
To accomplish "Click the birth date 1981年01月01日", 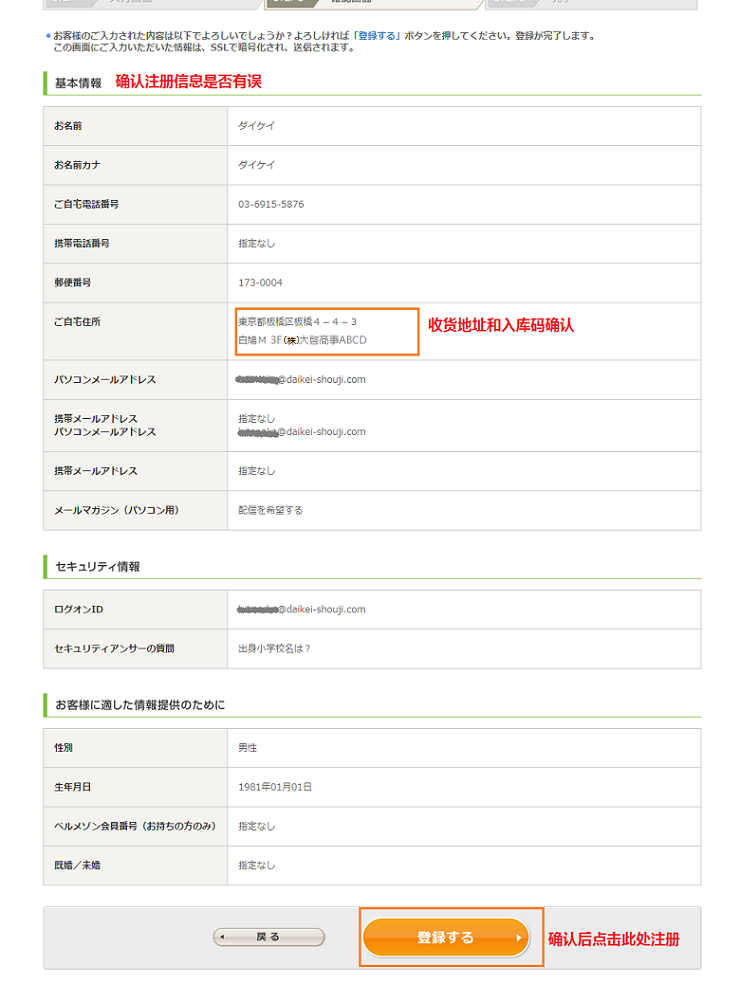I will point(275,787).
